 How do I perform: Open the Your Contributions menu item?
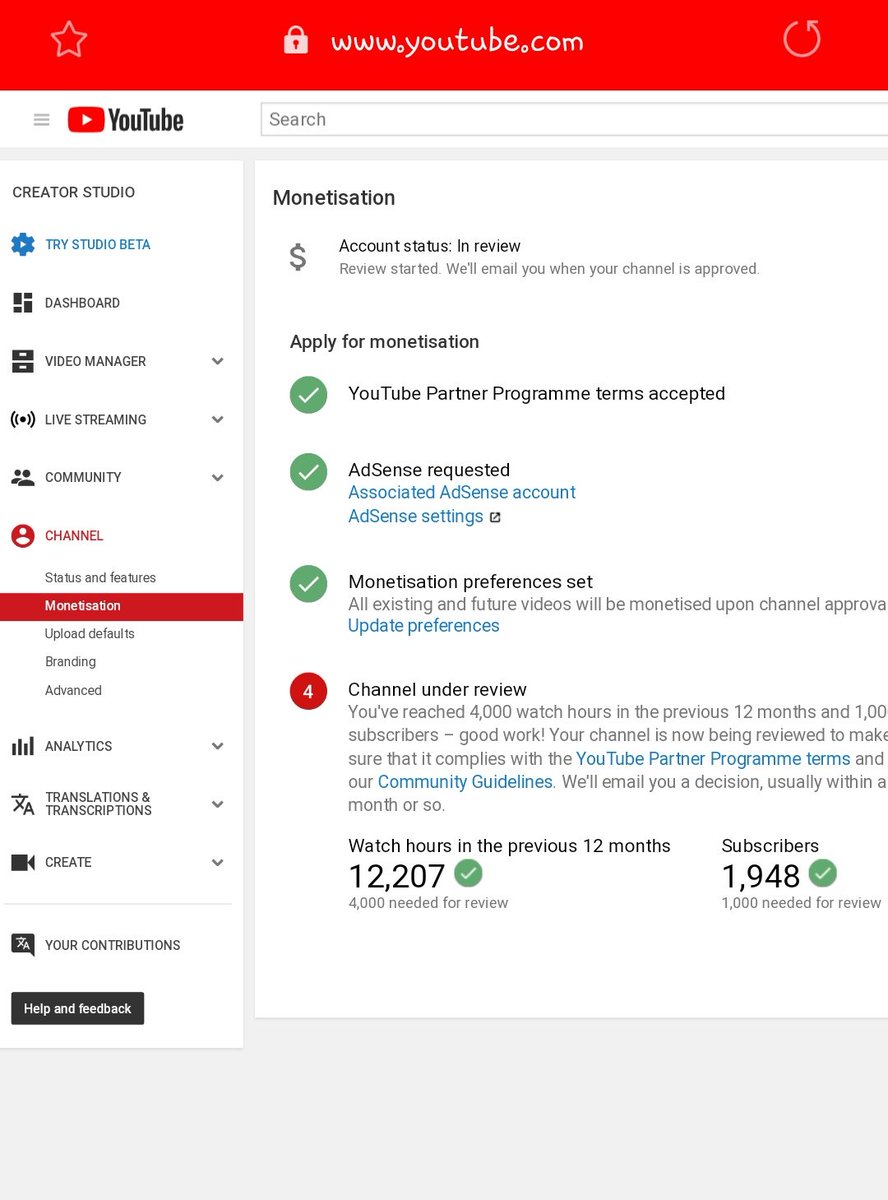tap(112, 945)
